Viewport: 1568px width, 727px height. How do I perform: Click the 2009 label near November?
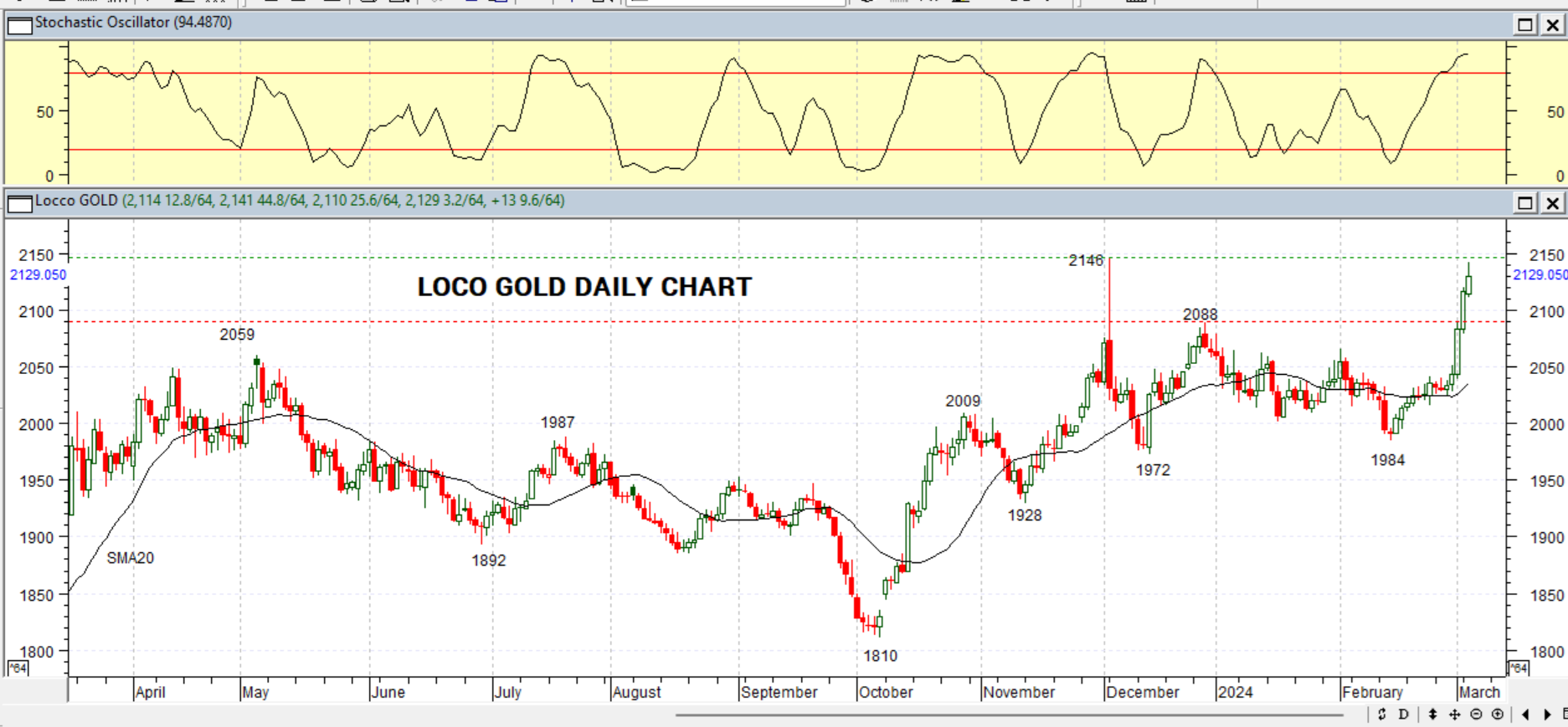[x=963, y=402]
